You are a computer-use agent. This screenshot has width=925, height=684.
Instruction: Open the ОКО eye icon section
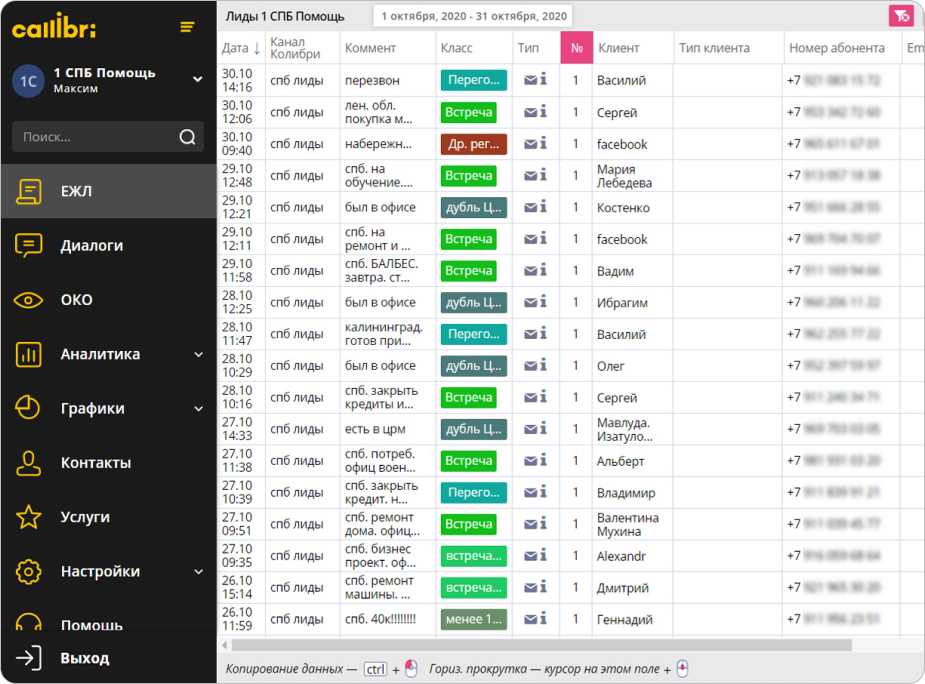pos(29,300)
